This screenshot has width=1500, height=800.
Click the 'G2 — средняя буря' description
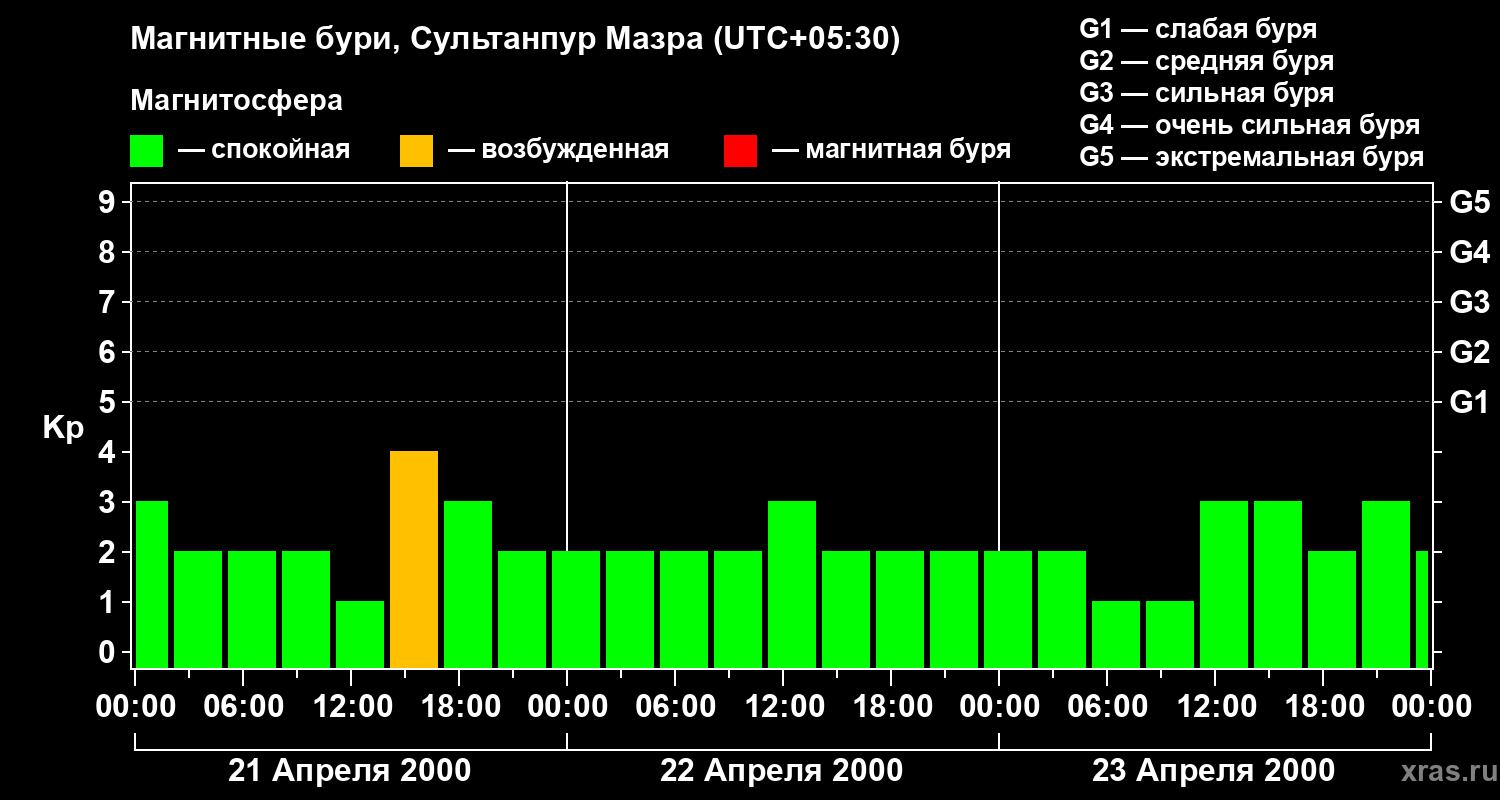point(1206,61)
